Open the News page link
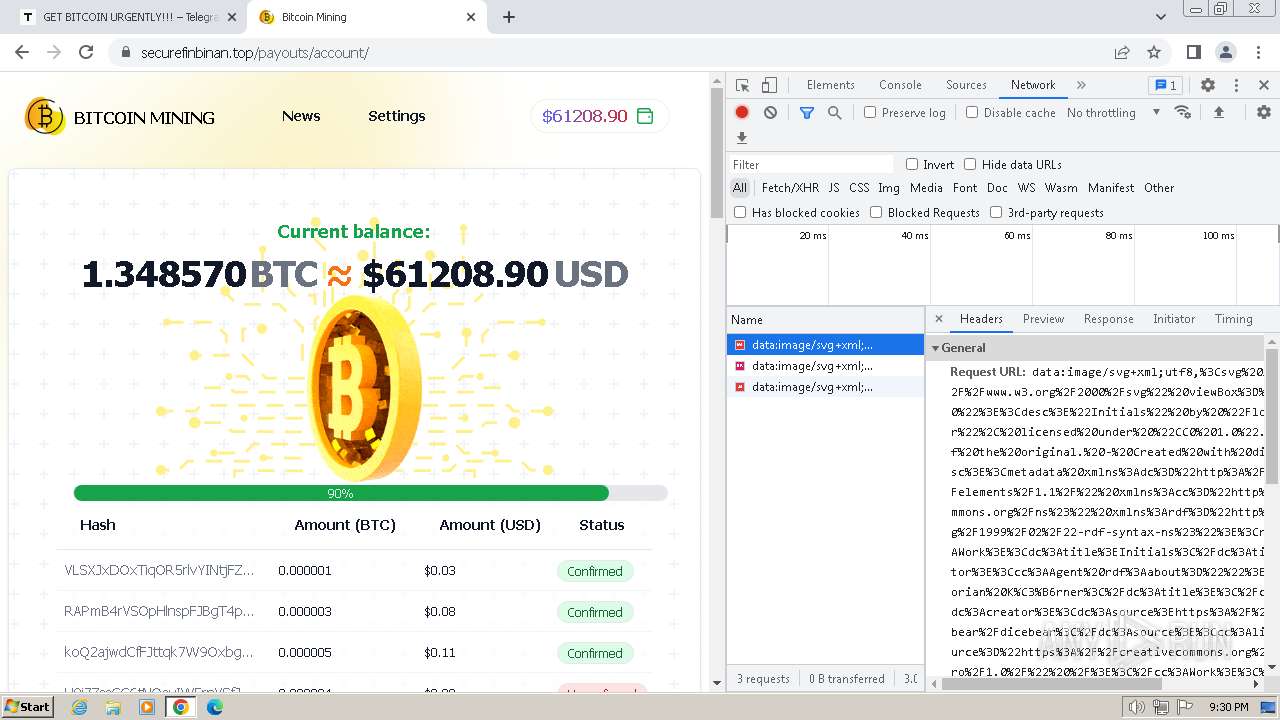This screenshot has width=1280, height=720. click(x=301, y=116)
